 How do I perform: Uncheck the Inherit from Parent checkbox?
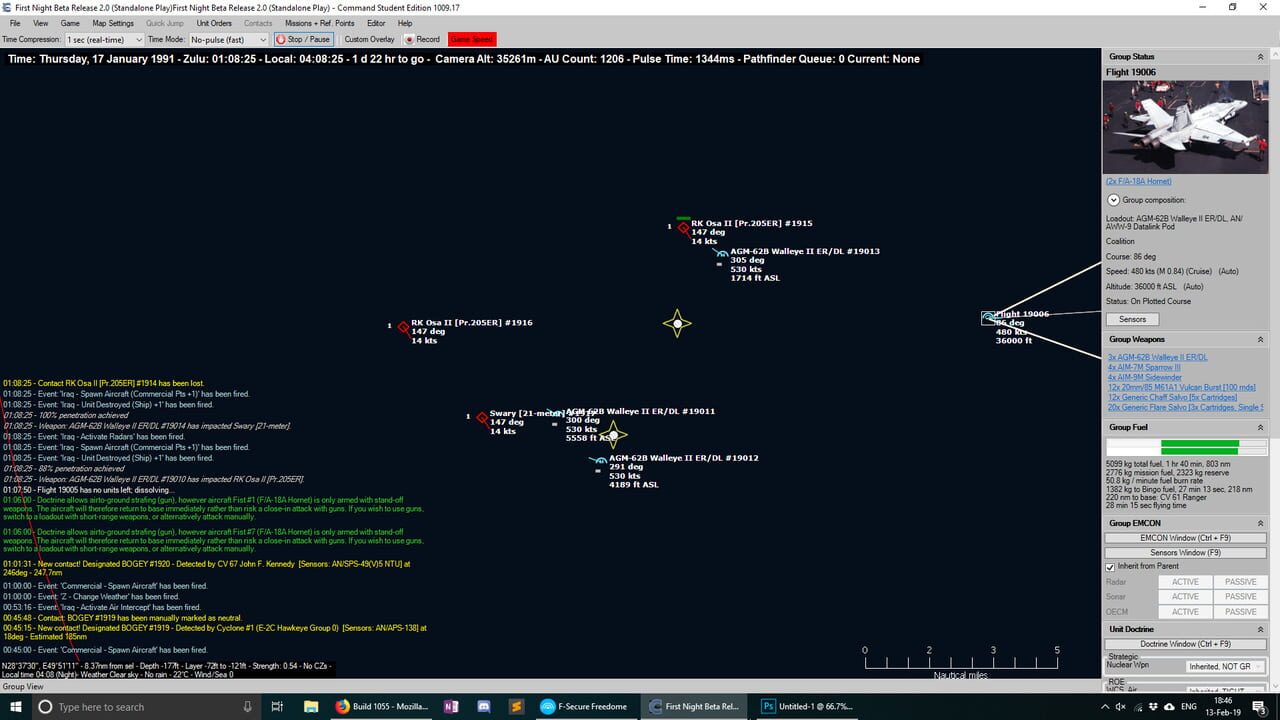pyautogui.click(x=1111, y=566)
